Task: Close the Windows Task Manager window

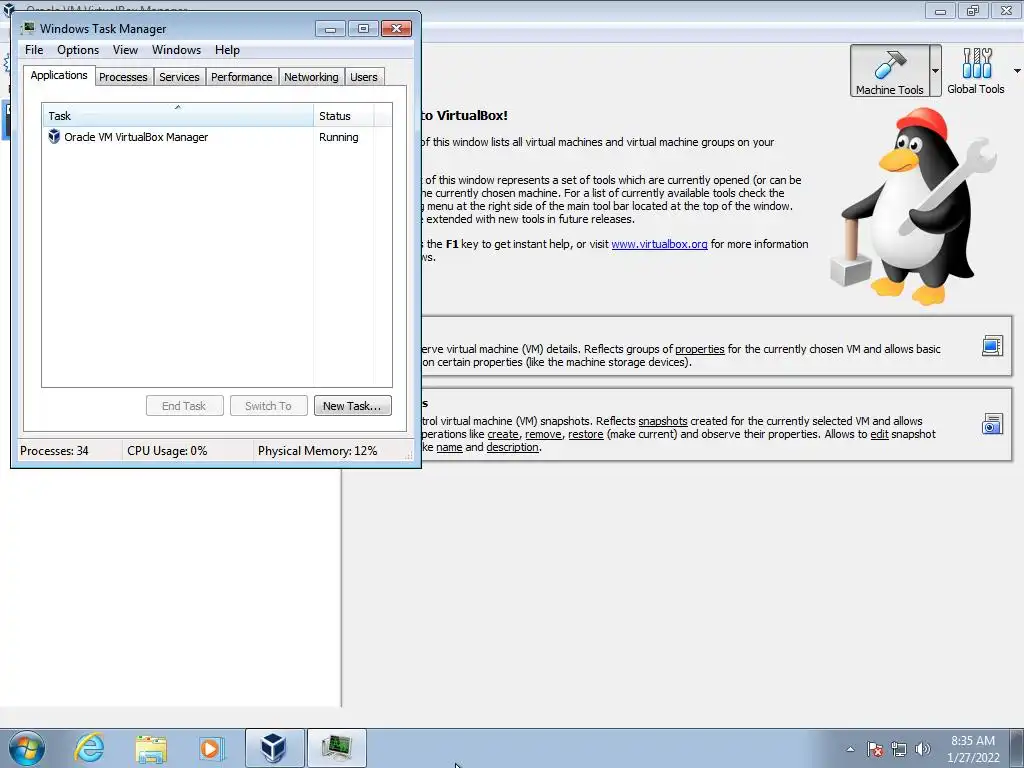Action: click(x=396, y=29)
